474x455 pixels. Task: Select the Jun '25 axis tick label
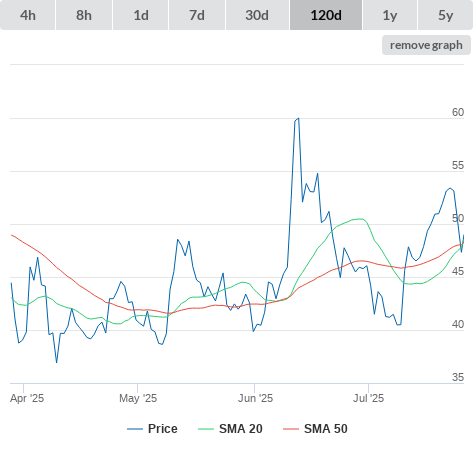[x=255, y=398]
